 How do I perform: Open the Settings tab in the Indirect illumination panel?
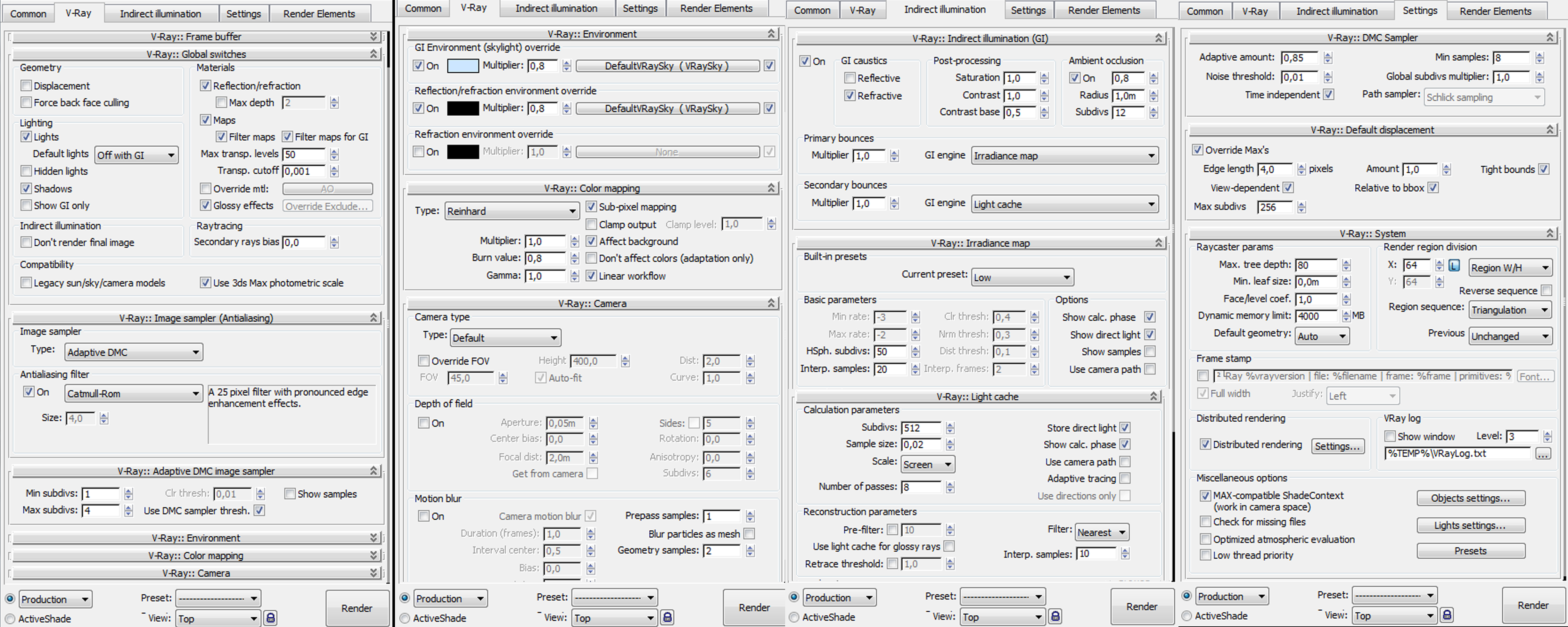tap(1028, 10)
